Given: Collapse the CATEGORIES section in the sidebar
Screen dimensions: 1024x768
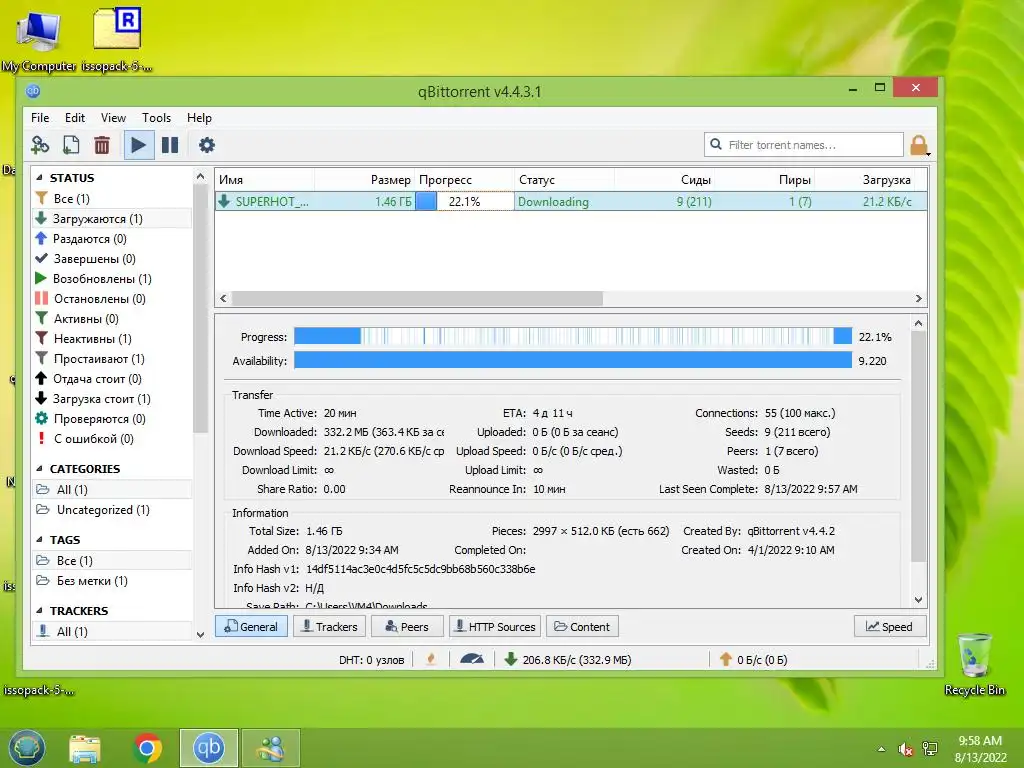Looking at the screenshot, I should (39, 469).
